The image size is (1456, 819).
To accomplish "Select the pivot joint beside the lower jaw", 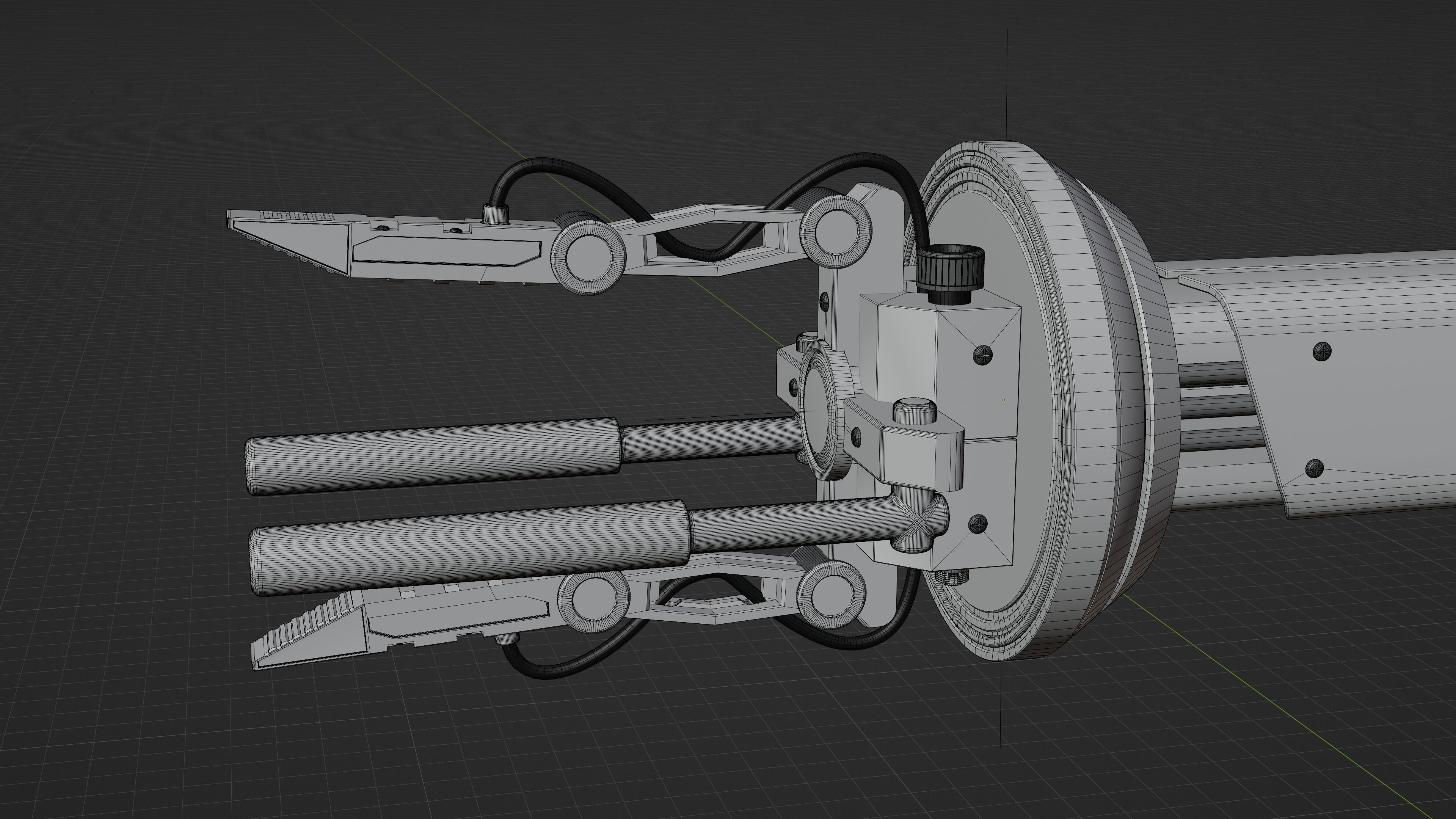I will 594,600.
